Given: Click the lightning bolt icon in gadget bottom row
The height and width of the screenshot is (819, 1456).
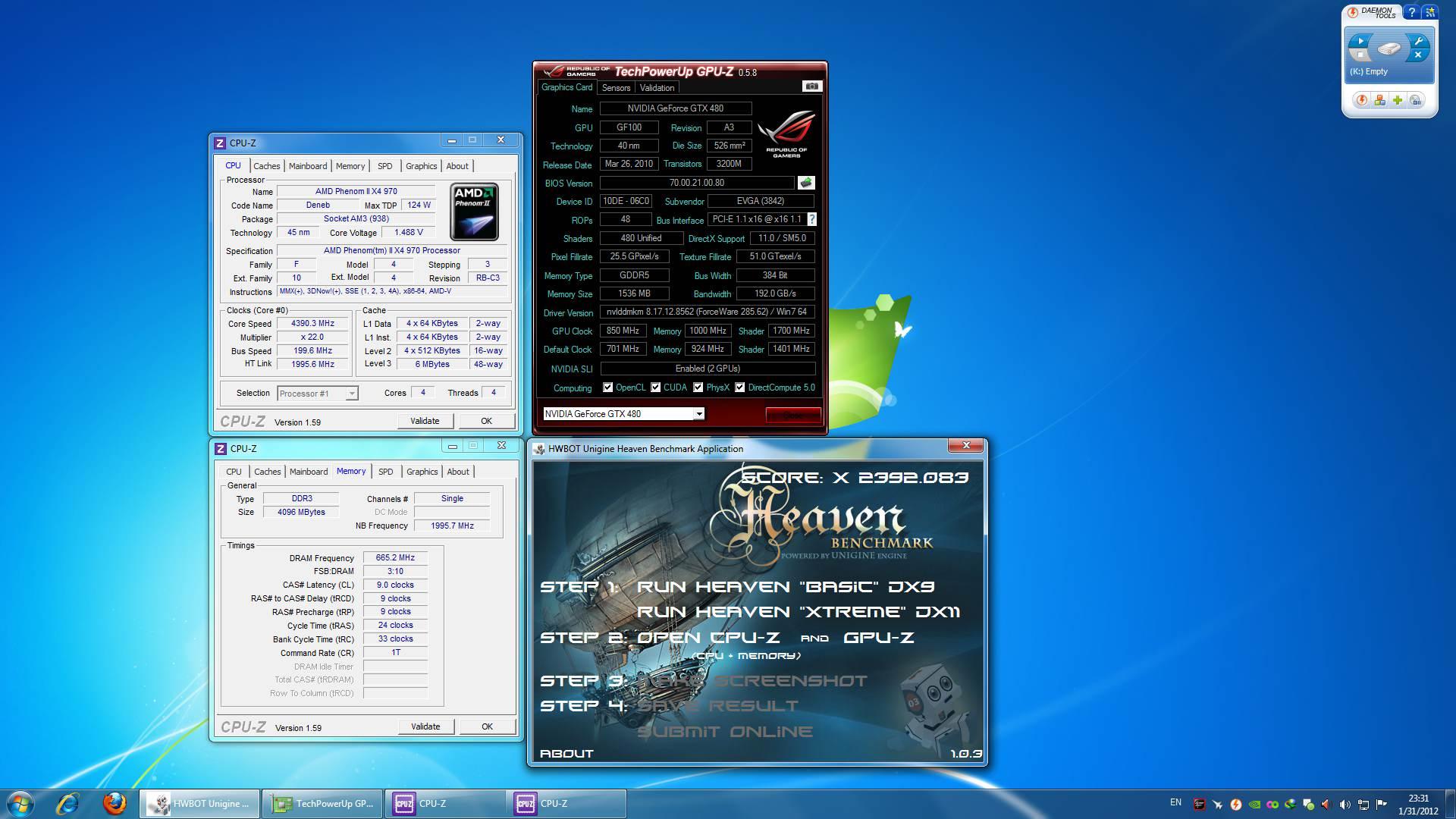Looking at the screenshot, I should (x=1362, y=100).
